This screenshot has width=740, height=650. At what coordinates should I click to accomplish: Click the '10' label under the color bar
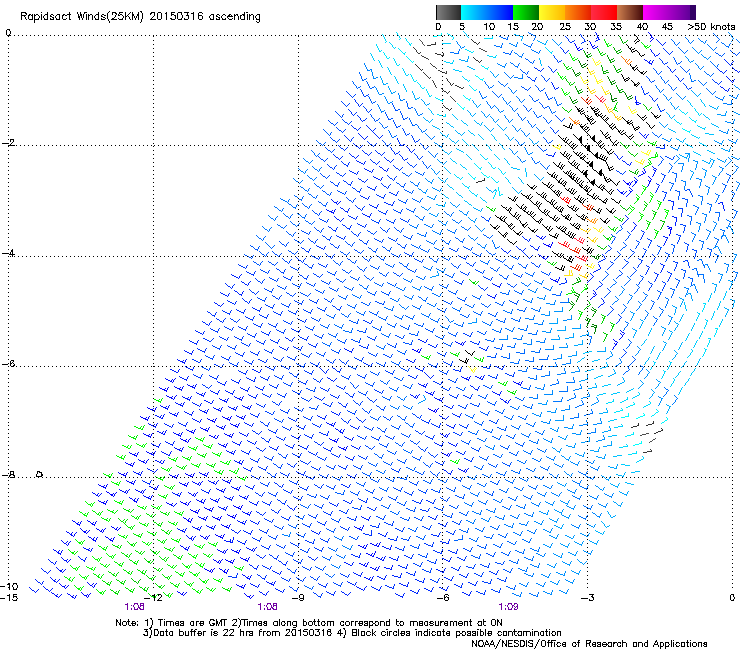[x=489, y=27]
